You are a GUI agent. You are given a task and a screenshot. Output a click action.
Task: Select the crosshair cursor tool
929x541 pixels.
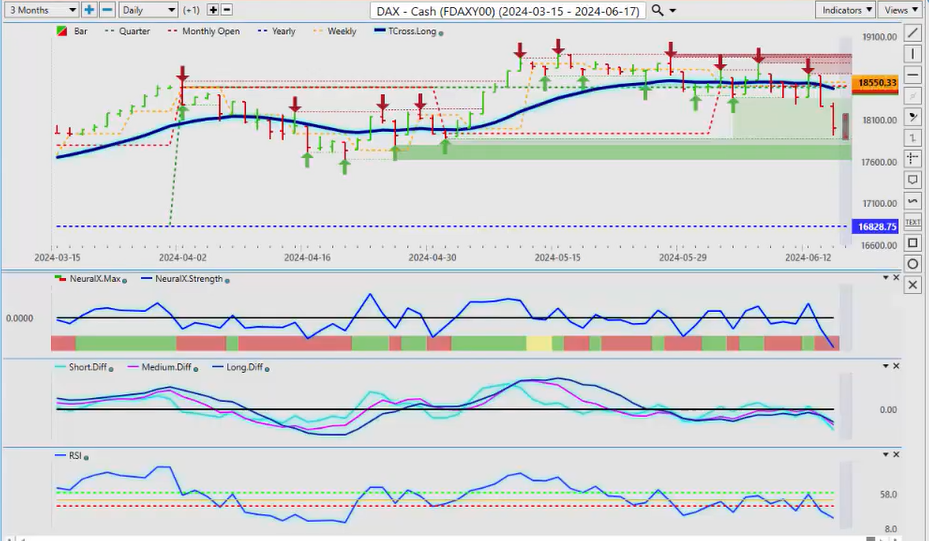[912, 158]
